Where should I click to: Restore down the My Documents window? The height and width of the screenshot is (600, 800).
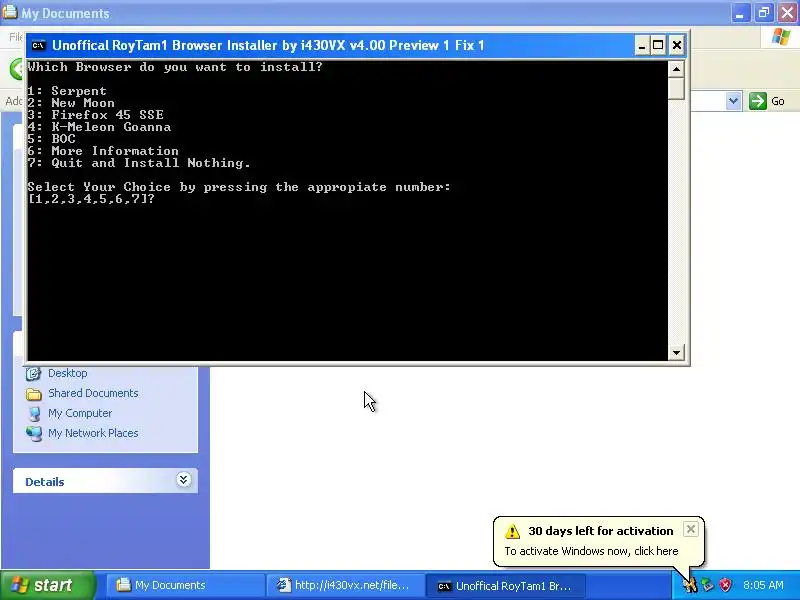point(763,13)
